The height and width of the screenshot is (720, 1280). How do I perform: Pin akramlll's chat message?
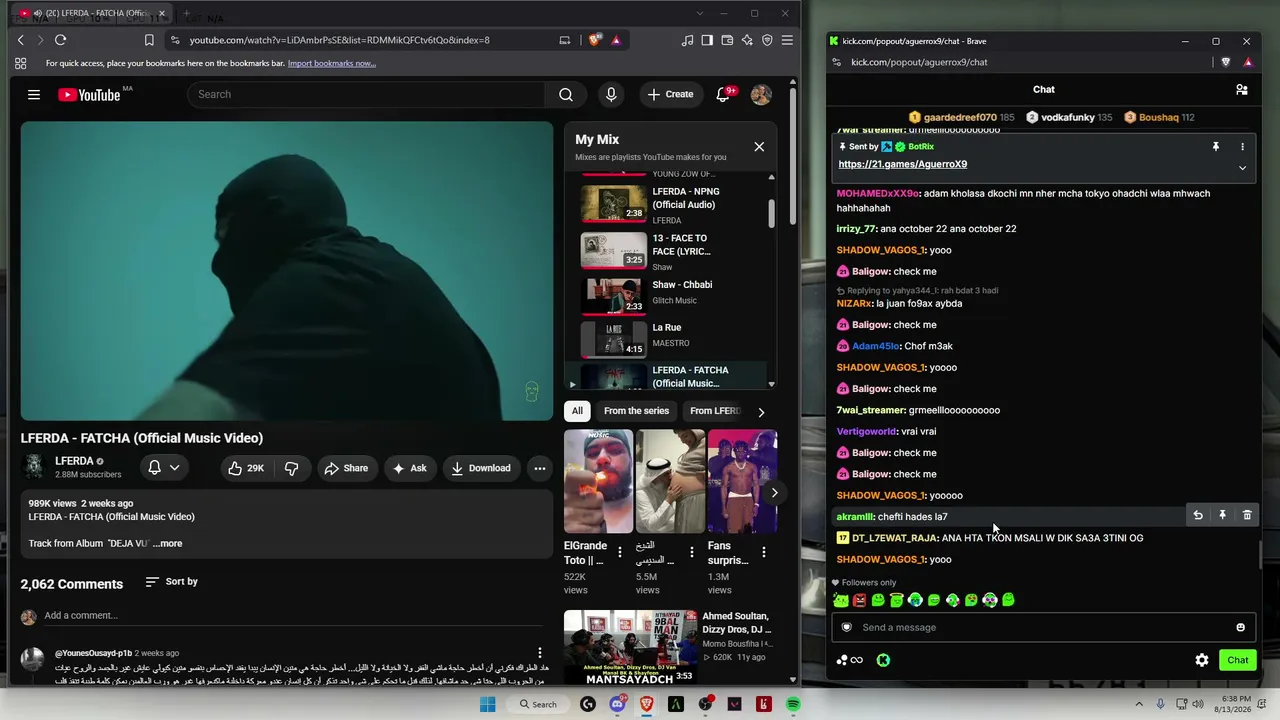(x=1222, y=515)
